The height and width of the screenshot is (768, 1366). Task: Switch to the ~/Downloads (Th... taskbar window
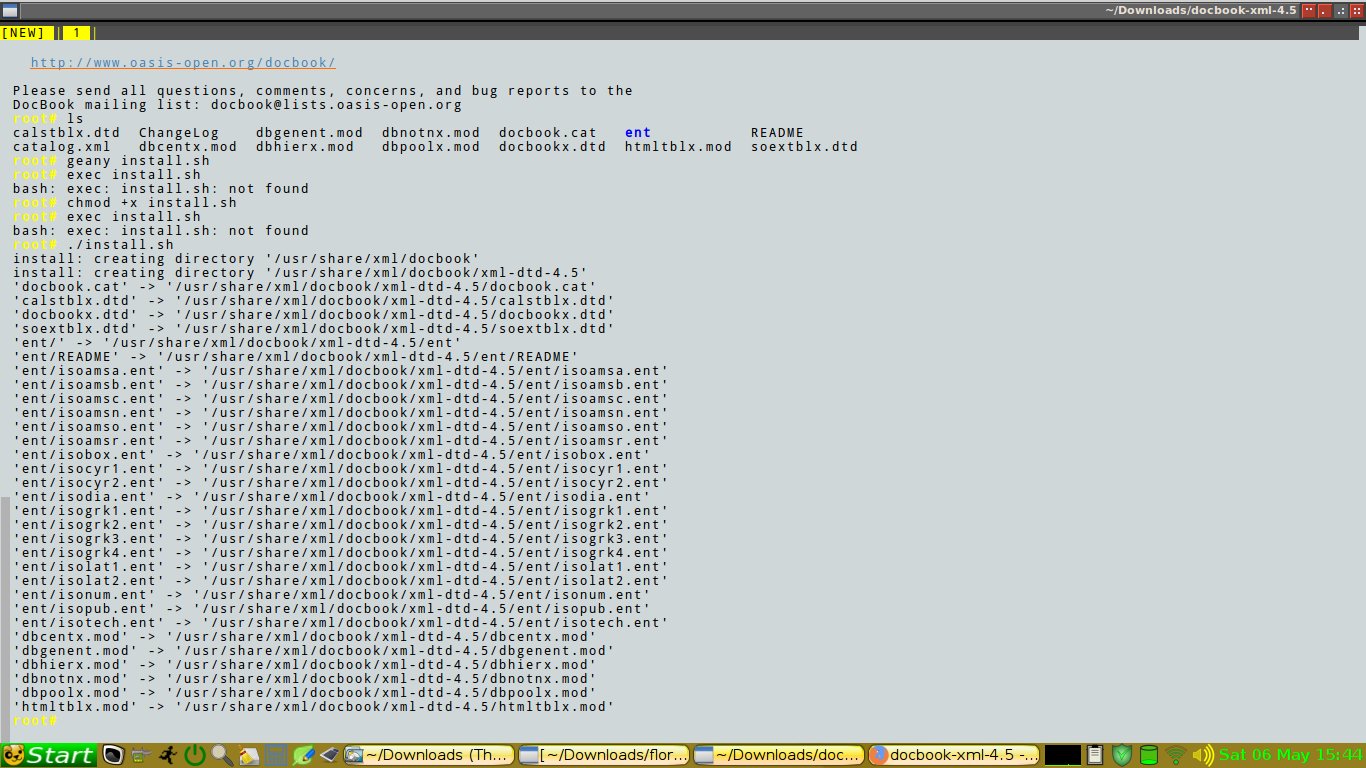click(429, 755)
